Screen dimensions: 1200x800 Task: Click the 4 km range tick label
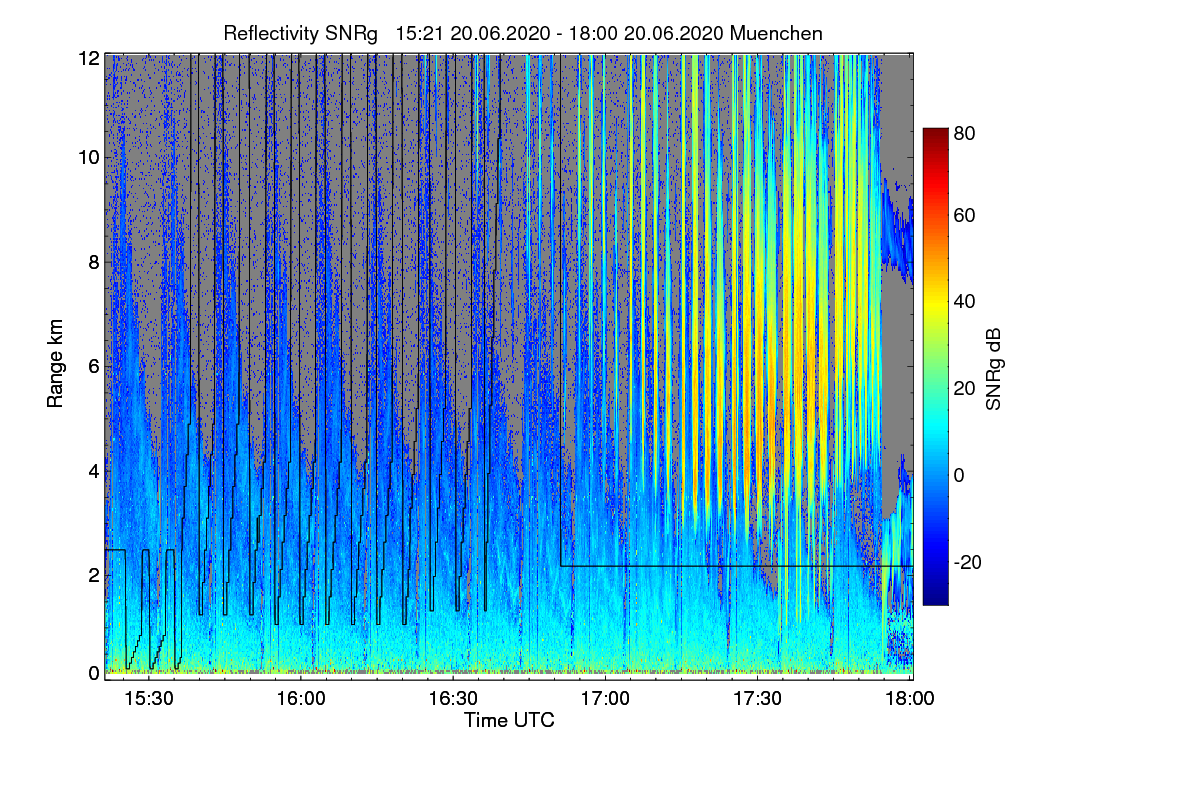[x=93, y=470]
